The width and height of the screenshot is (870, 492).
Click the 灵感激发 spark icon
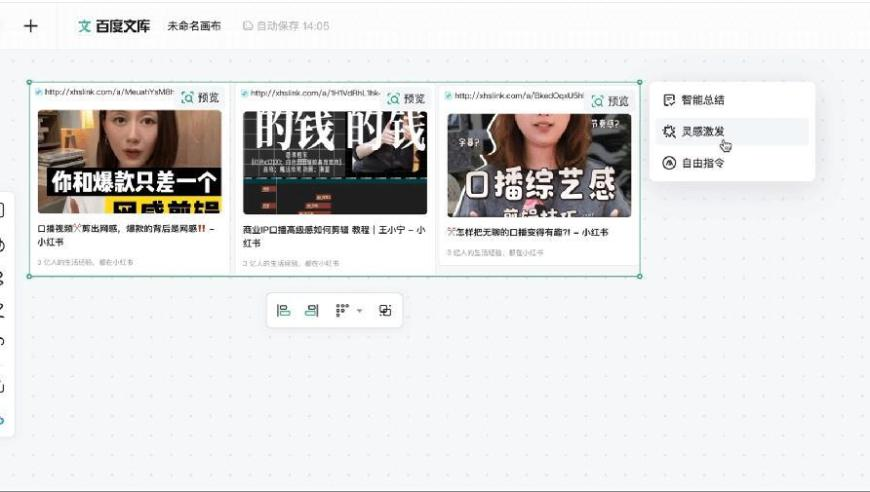click(669, 131)
